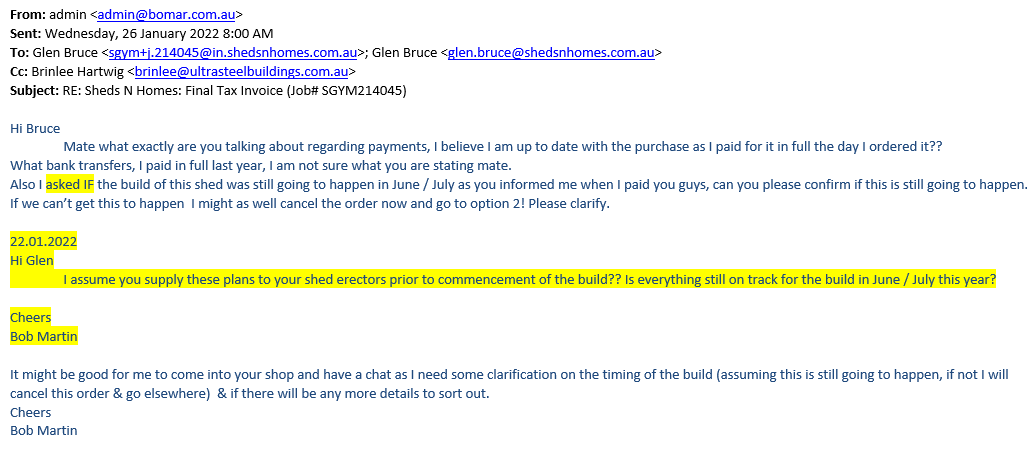The image size is (1034, 450).
Task: Click the bold "Sent:" header label
Action: tap(27, 34)
